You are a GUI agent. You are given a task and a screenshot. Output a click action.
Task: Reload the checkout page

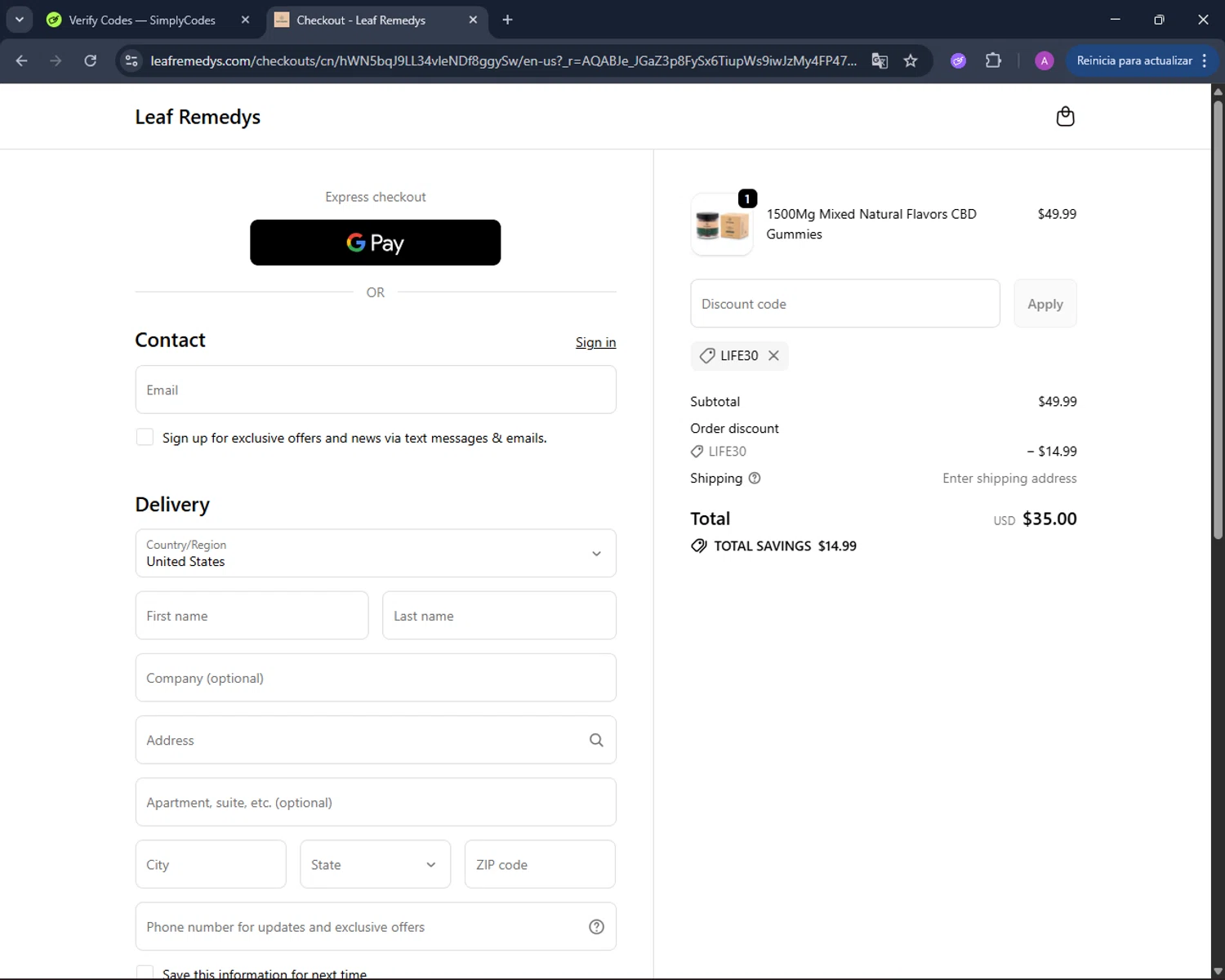(91, 60)
